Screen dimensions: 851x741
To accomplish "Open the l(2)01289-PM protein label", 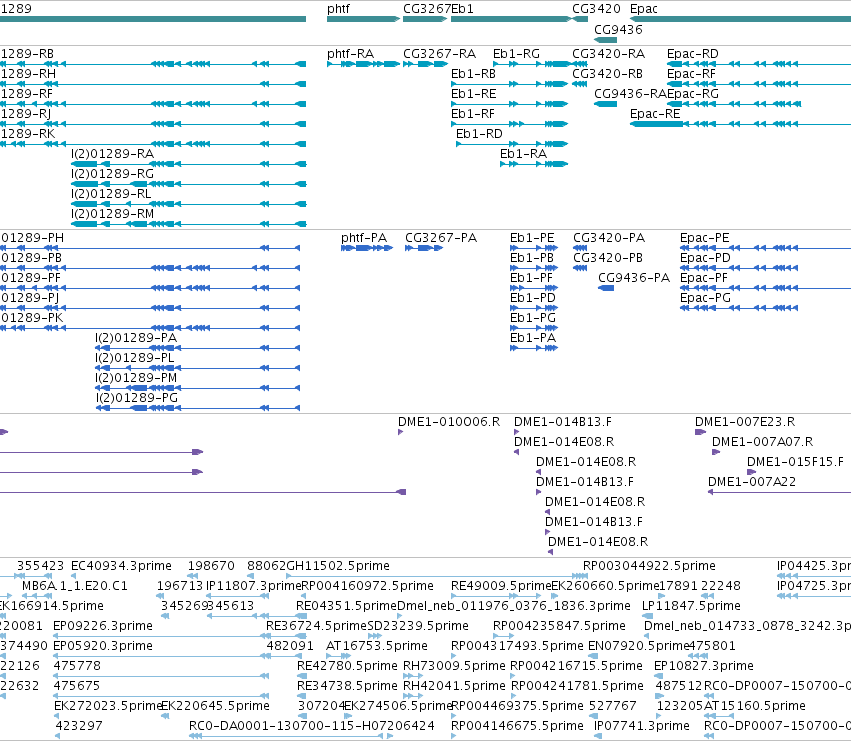I will coord(136,378).
